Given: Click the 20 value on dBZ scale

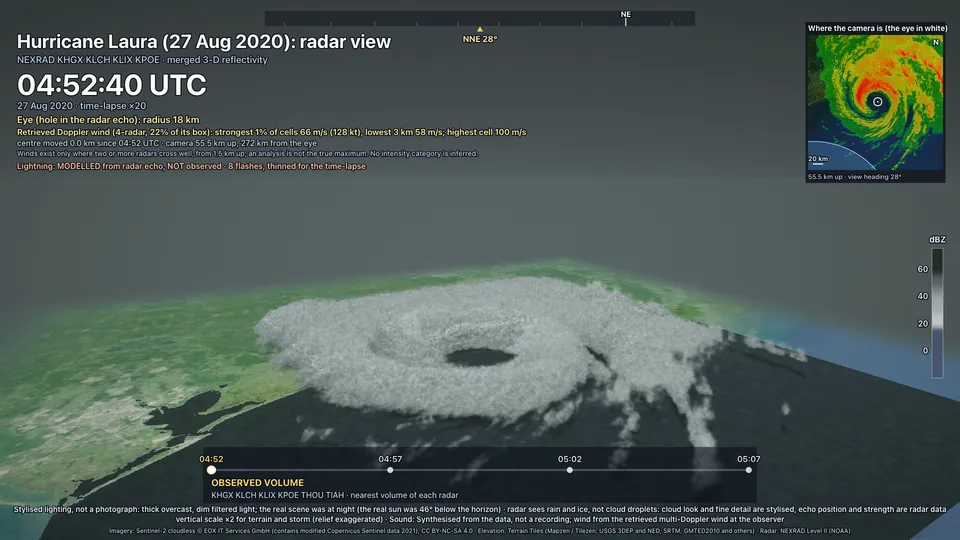Looking at the screenshot, I should pos(922,323).
